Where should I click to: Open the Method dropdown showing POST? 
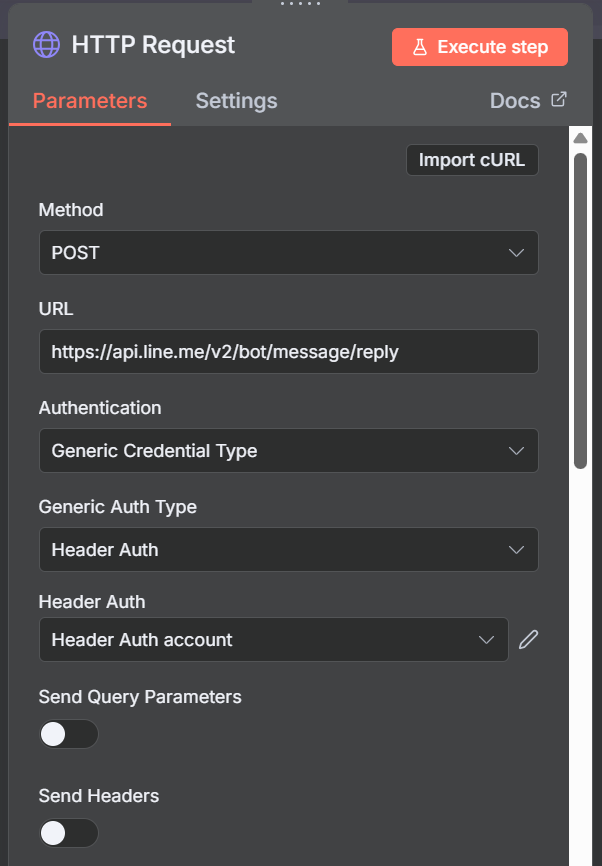pos(288,253)
